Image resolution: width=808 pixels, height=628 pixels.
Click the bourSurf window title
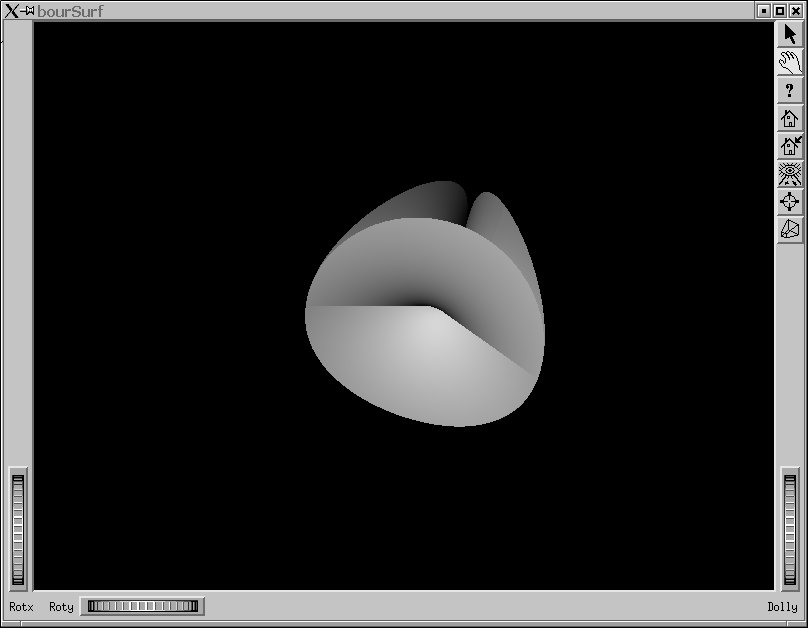(x=71, y=11)
